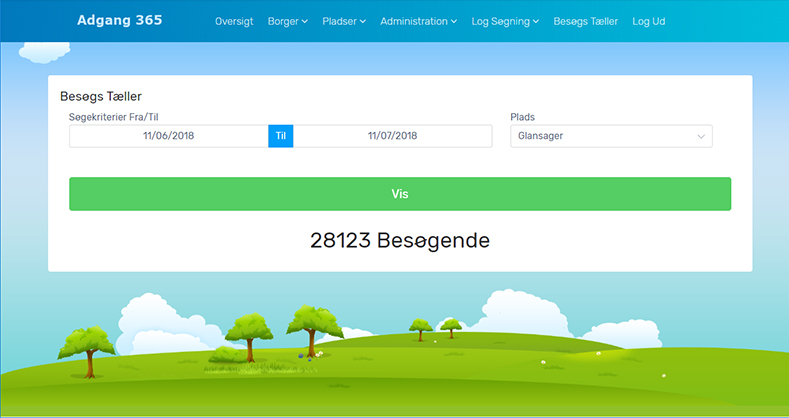Click Log Ud to sign out

tap(648, 21)
